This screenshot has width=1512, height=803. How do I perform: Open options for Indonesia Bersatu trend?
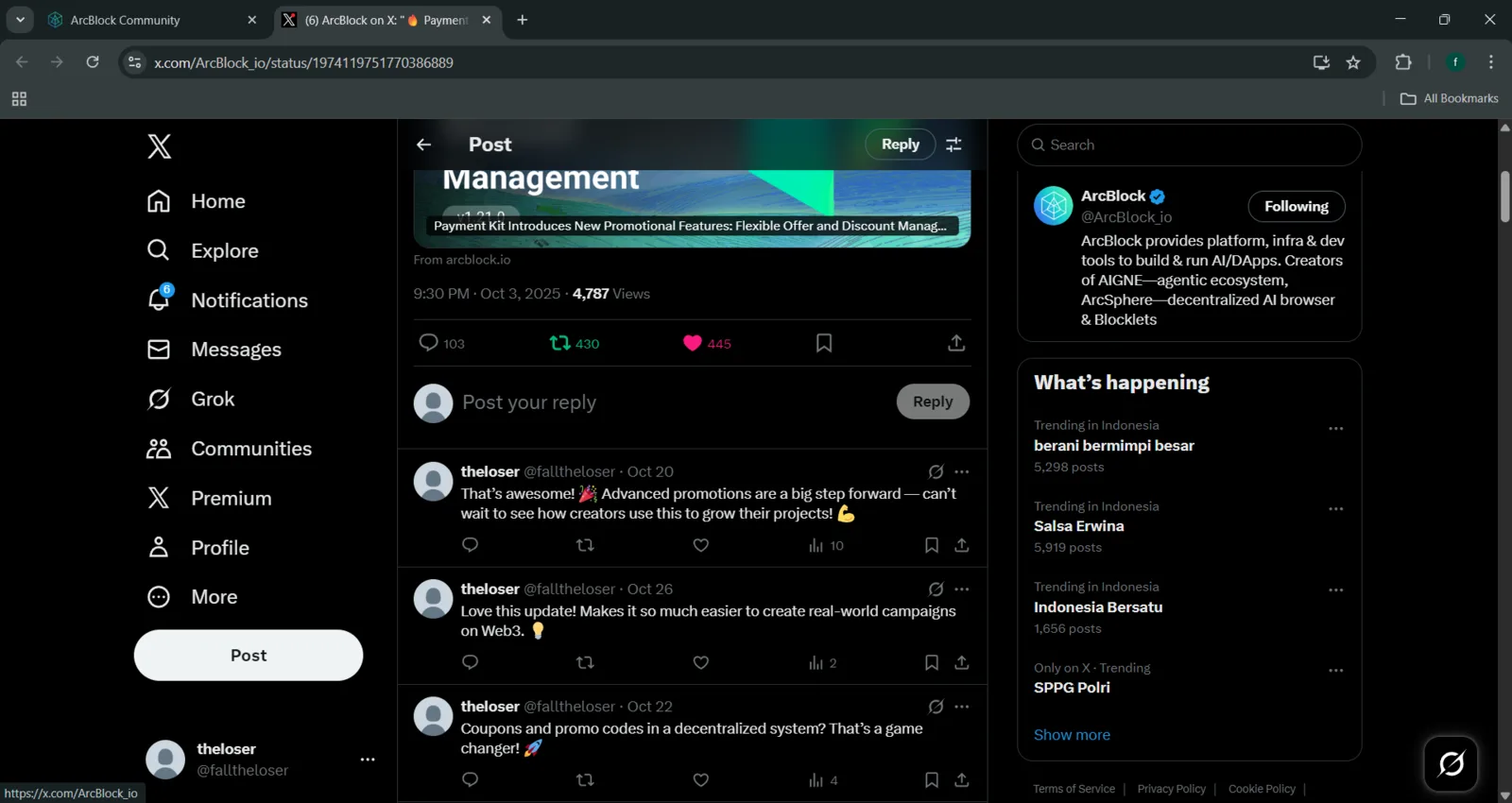1336,589
